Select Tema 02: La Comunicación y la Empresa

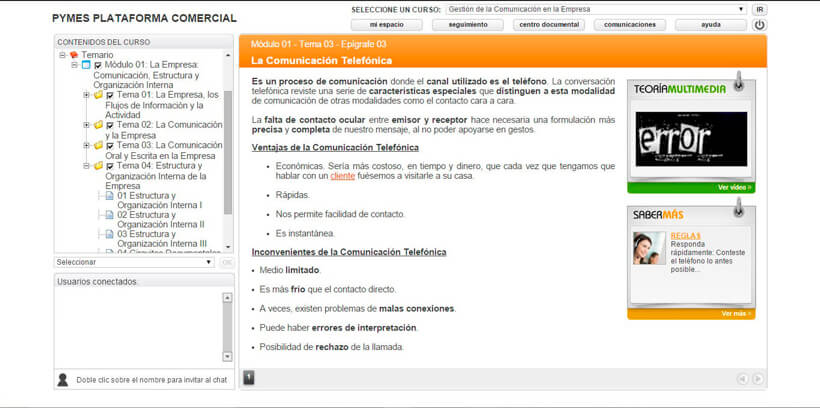(x=164, y=130)
